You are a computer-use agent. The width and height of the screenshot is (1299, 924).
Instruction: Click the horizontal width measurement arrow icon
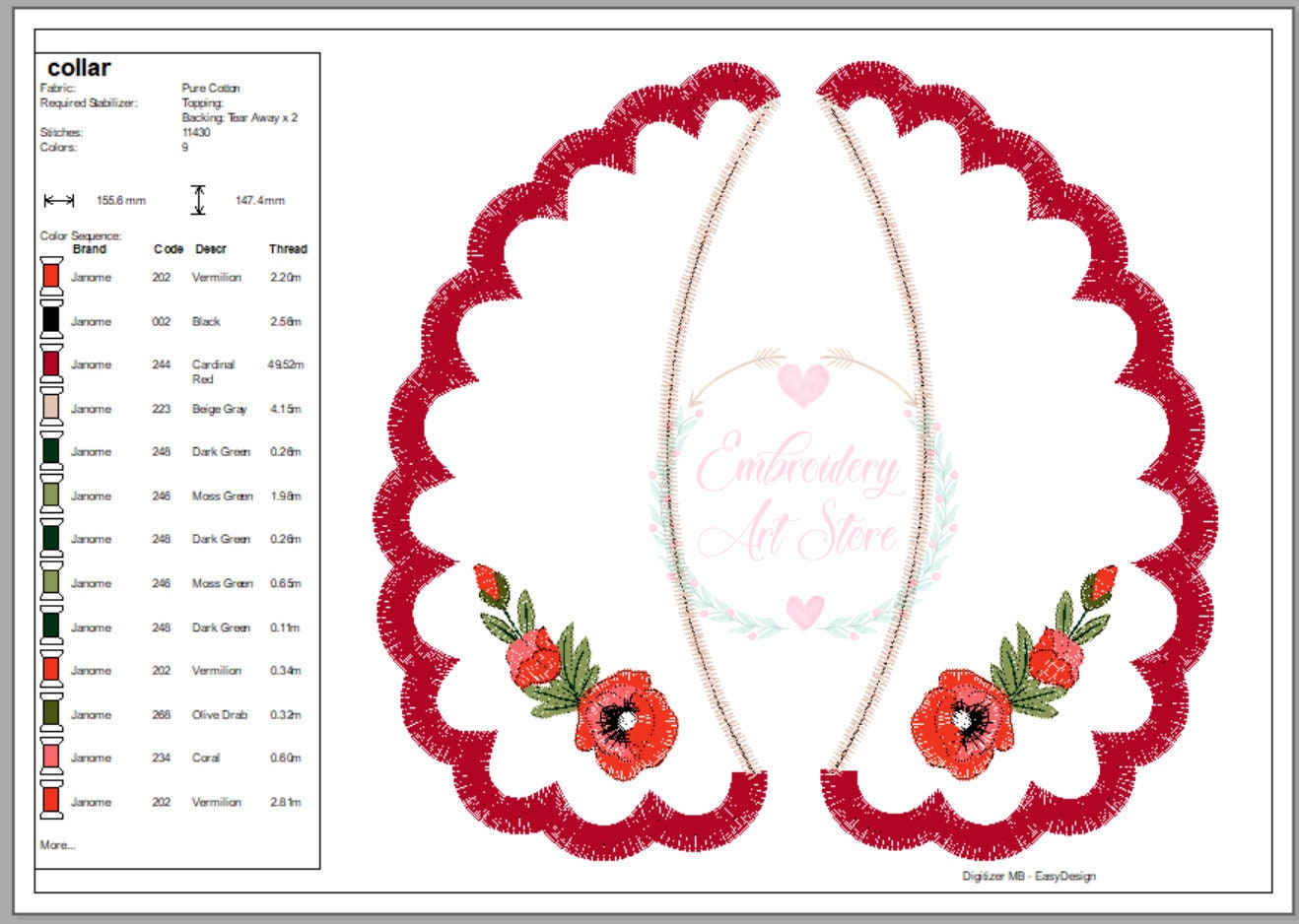click(x=59, y=198)
